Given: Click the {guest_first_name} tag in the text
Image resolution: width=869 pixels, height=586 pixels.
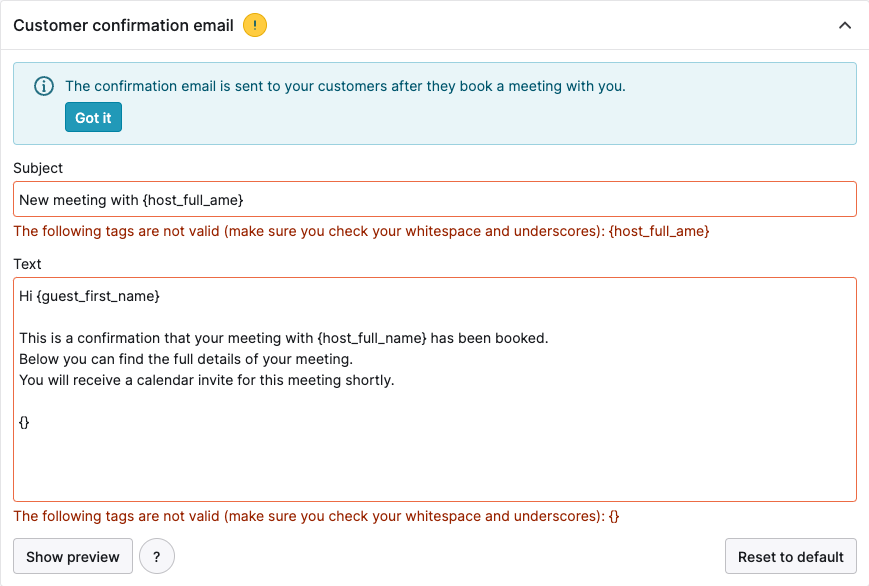Looking at the screenshot, I should 98,296.
